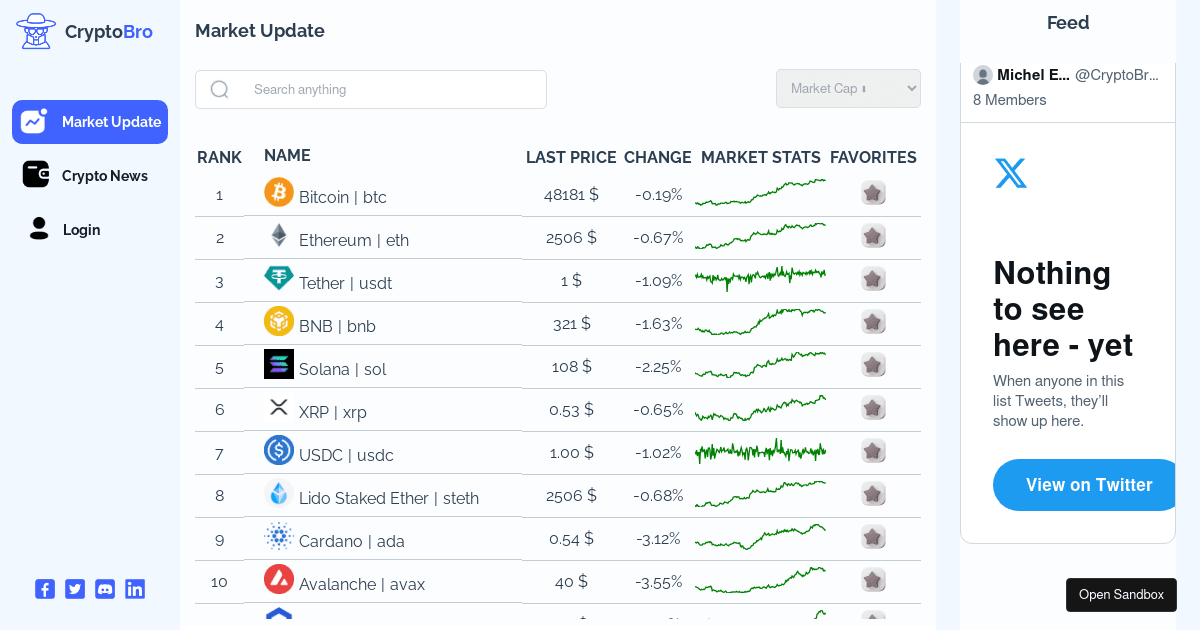View Bitcoin market stats chart
Screen dimensions: 1200x630
[760, 193]
